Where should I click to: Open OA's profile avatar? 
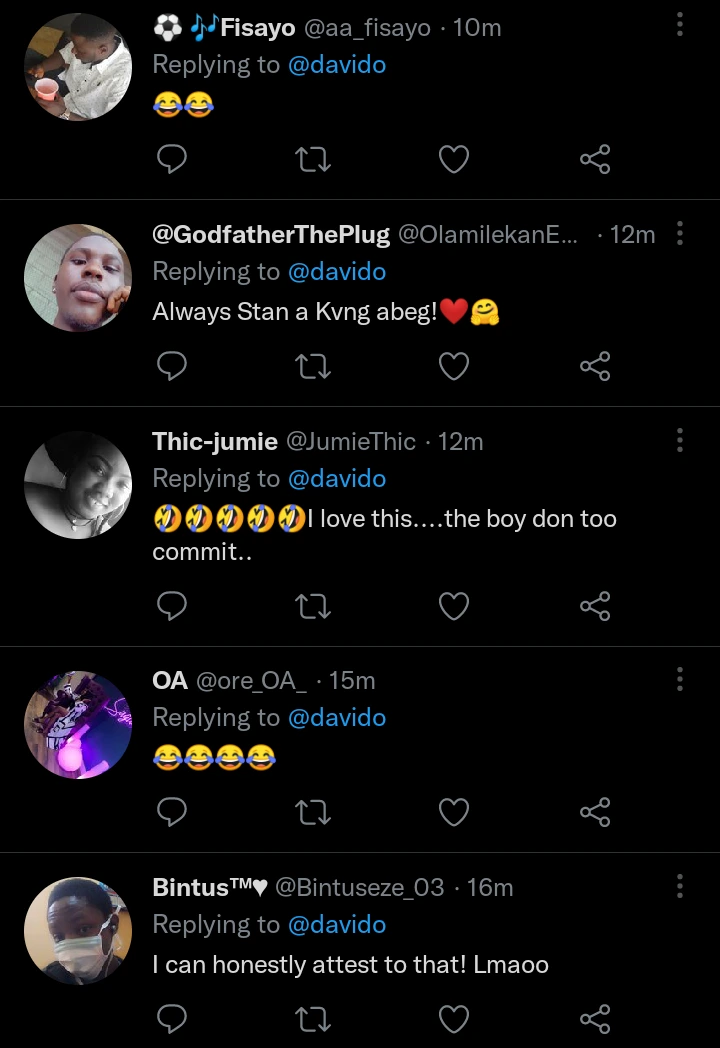(78, 725)
